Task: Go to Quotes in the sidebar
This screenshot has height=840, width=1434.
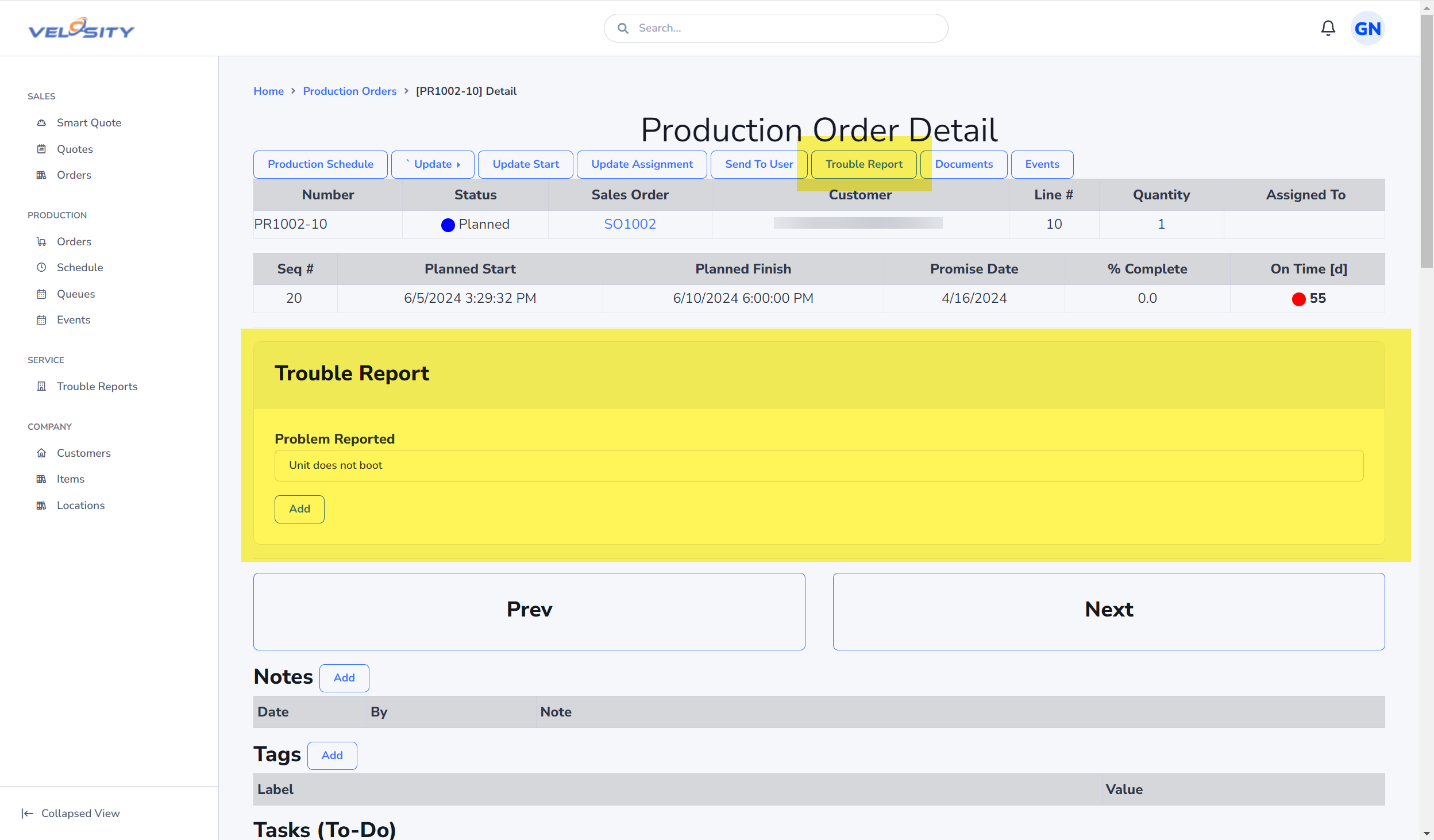Action: 75,149
